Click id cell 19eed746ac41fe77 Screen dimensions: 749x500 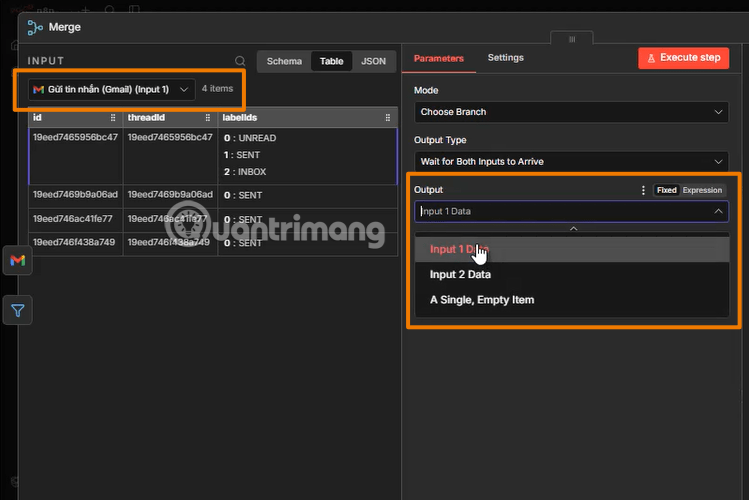[x=73, y=218]
